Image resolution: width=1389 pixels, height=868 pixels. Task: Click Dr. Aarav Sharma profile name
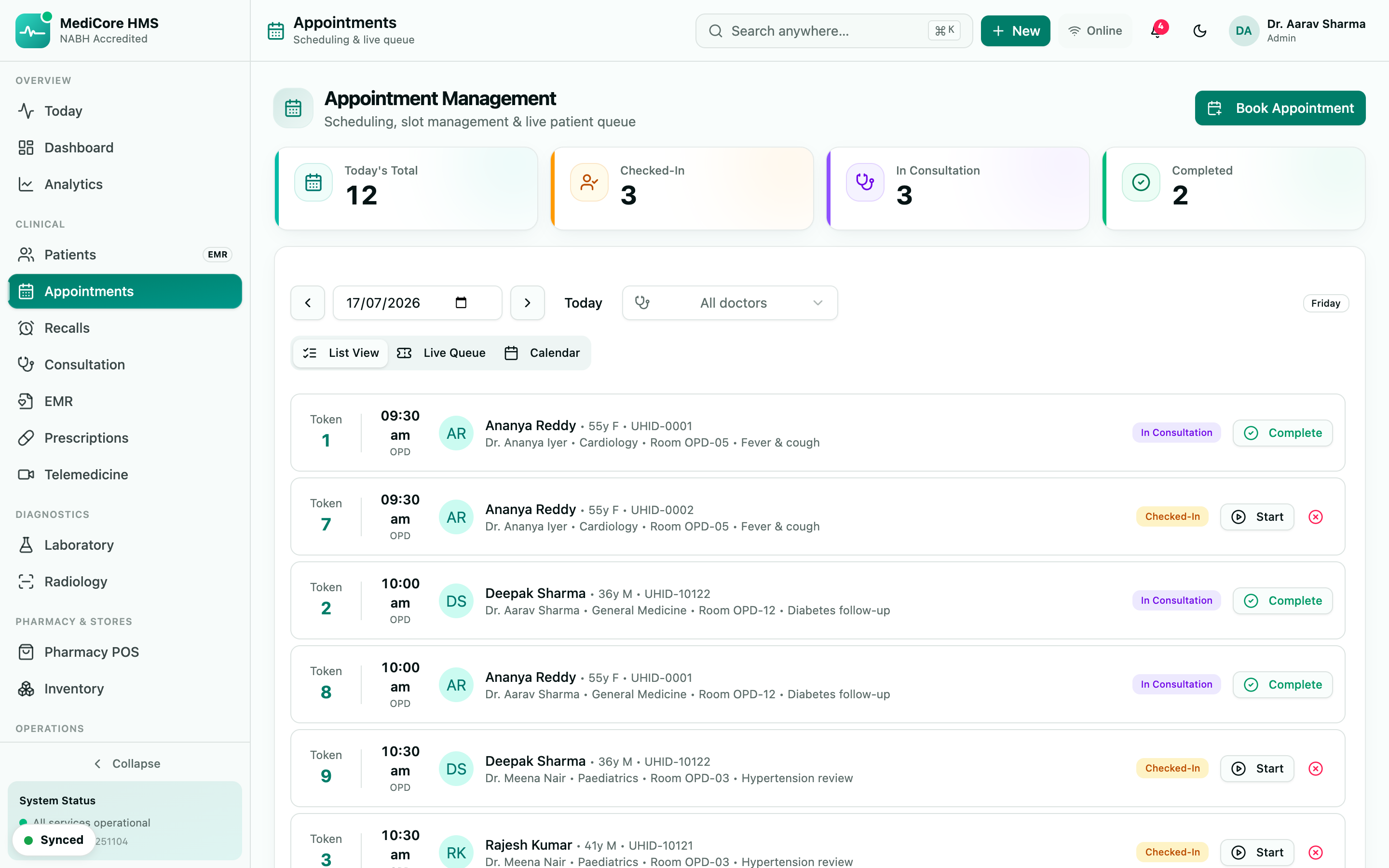point(1316,24)
